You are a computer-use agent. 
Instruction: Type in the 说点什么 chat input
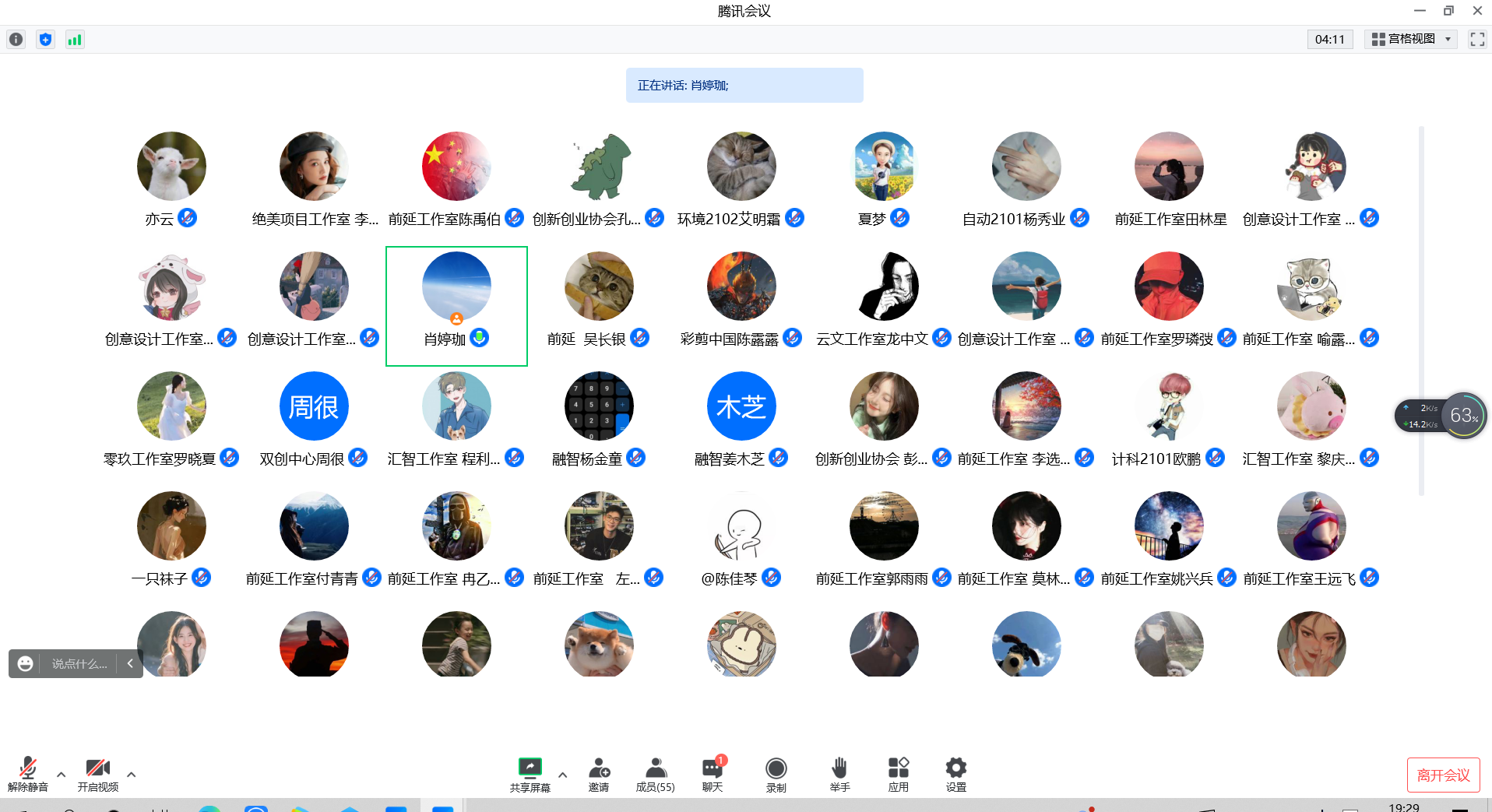[x=79, y=664]
